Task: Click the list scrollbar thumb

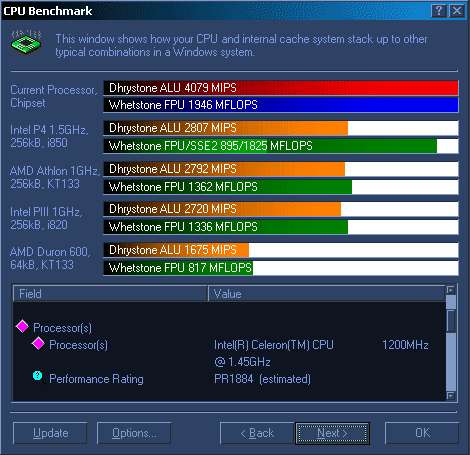Action: point(451,321)
